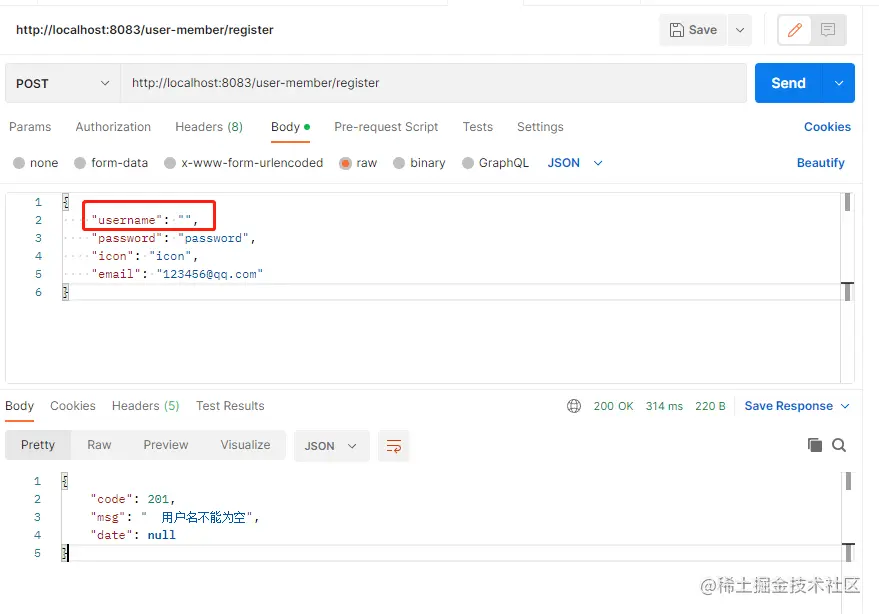This screenshot has height=614, width=879.
Task: Click the 200 OK status text
Action: (x=613, y=406)
